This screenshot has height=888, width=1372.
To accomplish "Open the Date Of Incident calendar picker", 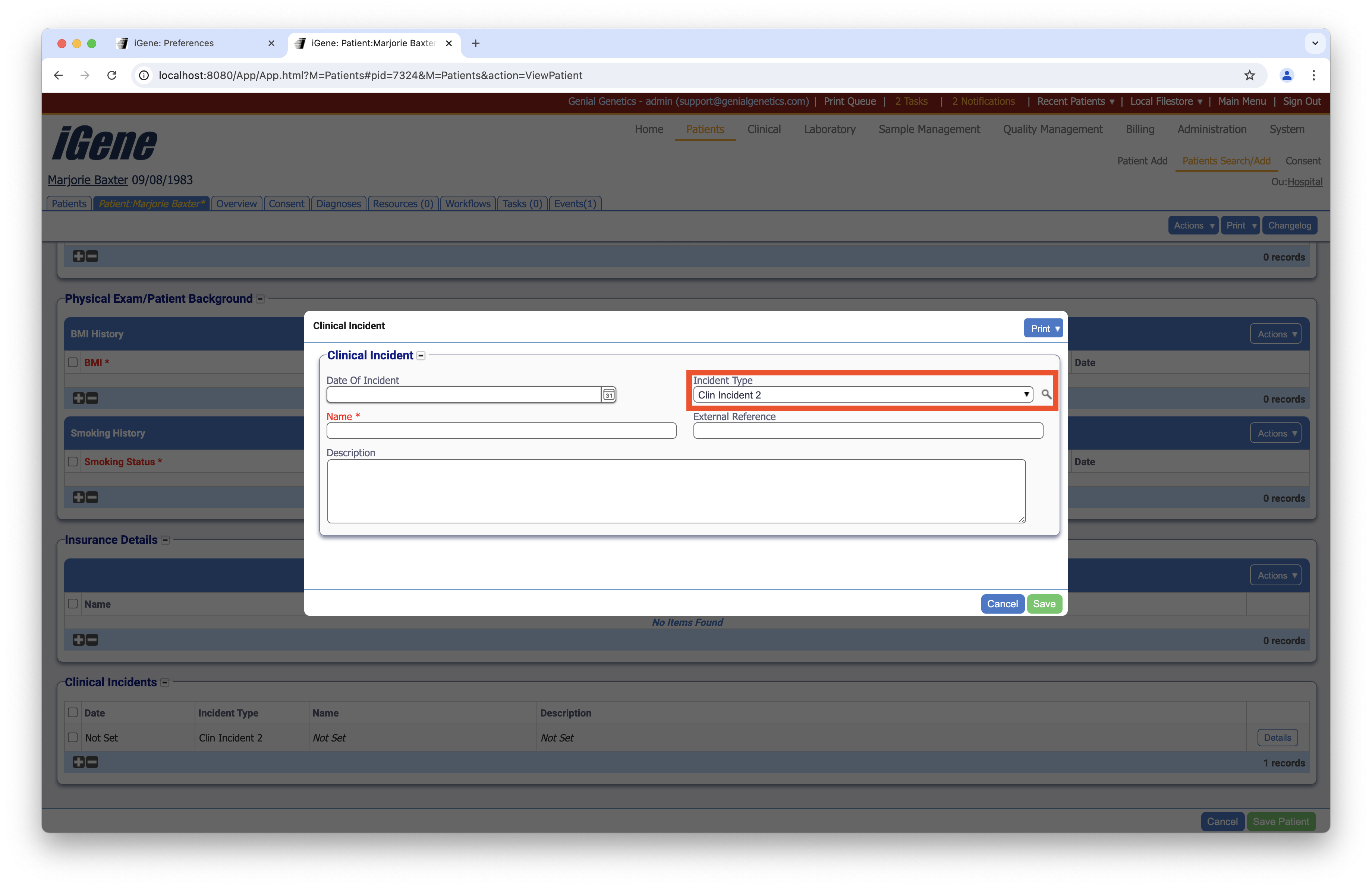I will [609, 395].
